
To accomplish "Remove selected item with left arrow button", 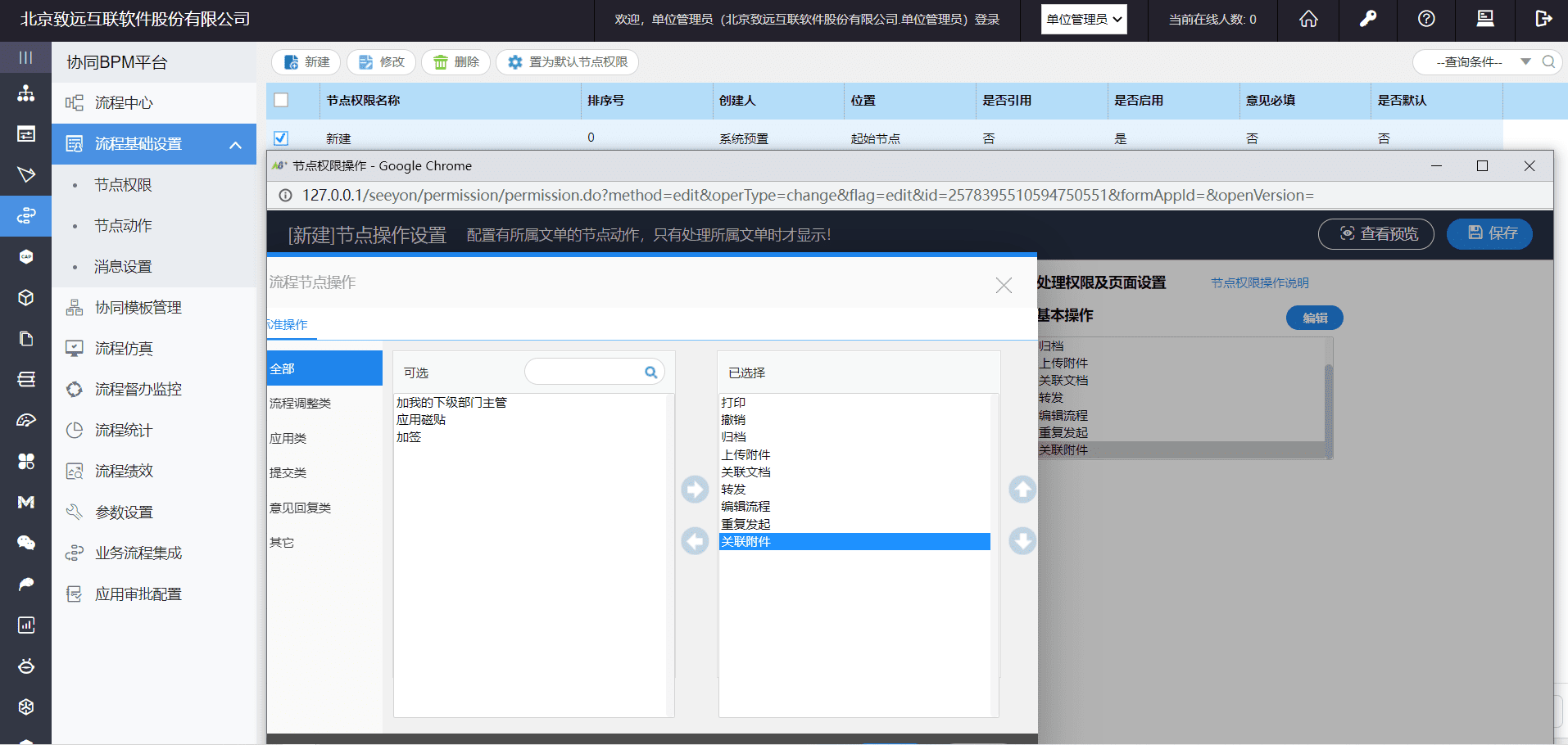I will [x=695, y=541].
